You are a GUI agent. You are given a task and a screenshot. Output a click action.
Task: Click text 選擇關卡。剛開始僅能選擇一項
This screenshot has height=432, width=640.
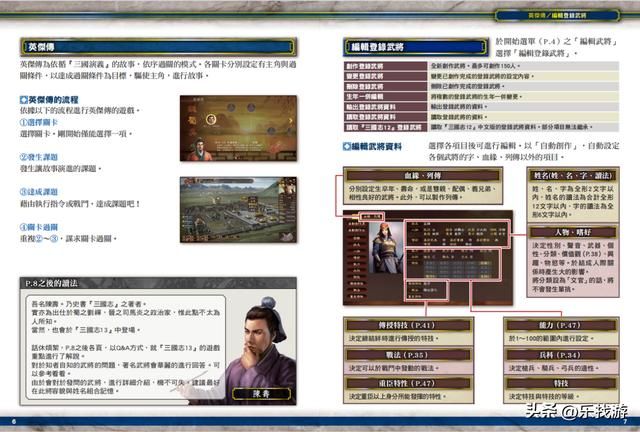click(76, 134)
